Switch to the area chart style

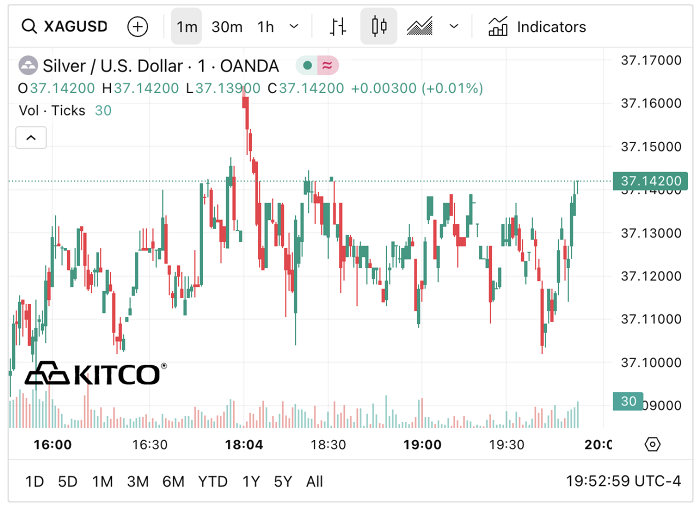(420, 26)
